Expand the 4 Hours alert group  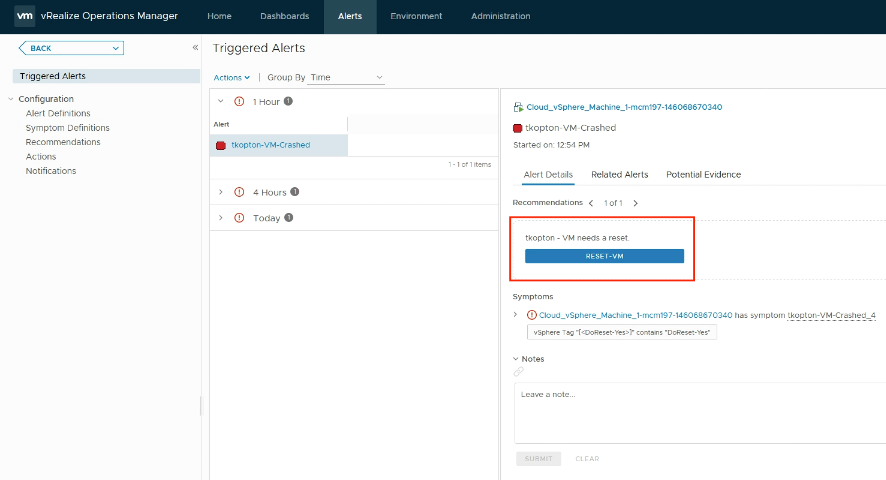click(x=221, y=192)
